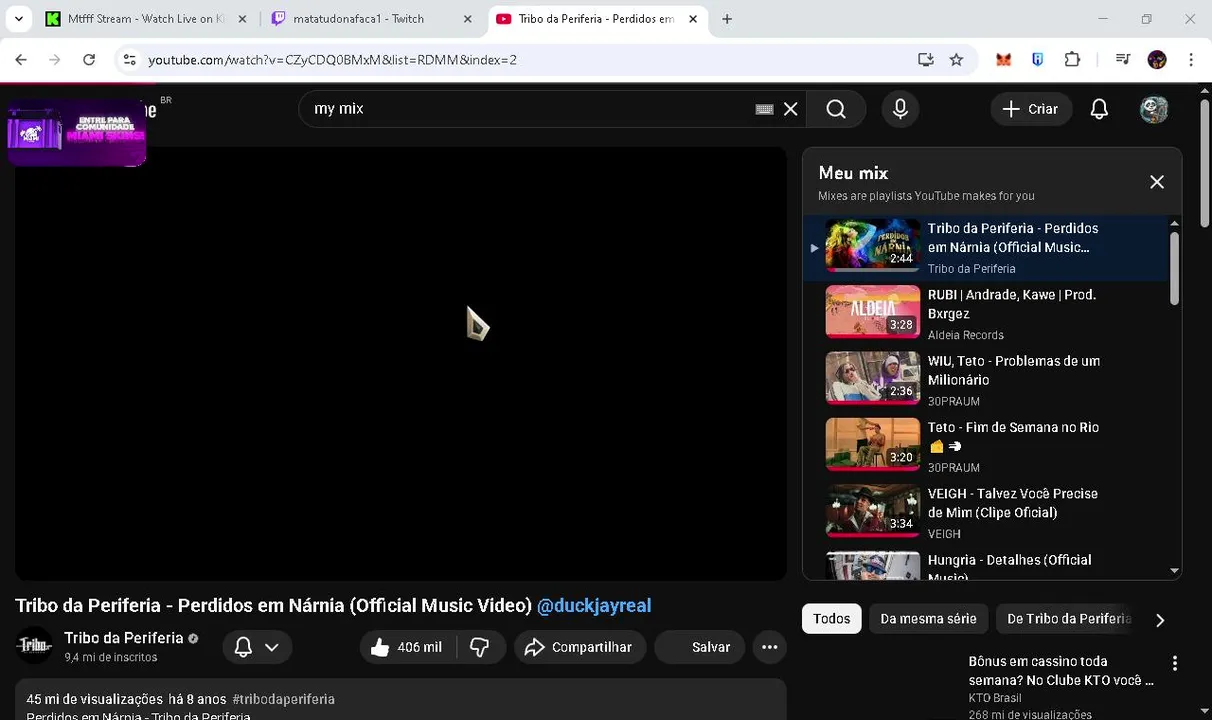Bookmark this page with the star icon
This screenshot has height=720, width=1212.
point(956,60)
